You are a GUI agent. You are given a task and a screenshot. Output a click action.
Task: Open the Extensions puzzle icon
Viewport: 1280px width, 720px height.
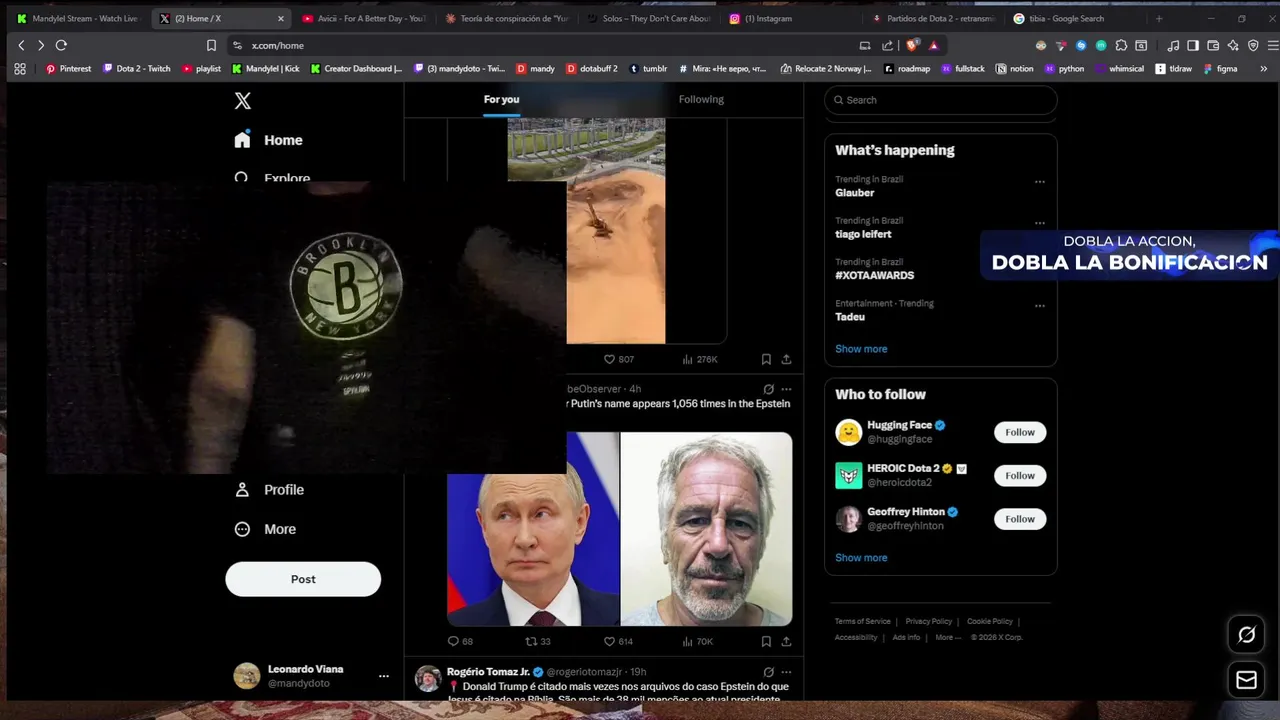[1121, 45]
